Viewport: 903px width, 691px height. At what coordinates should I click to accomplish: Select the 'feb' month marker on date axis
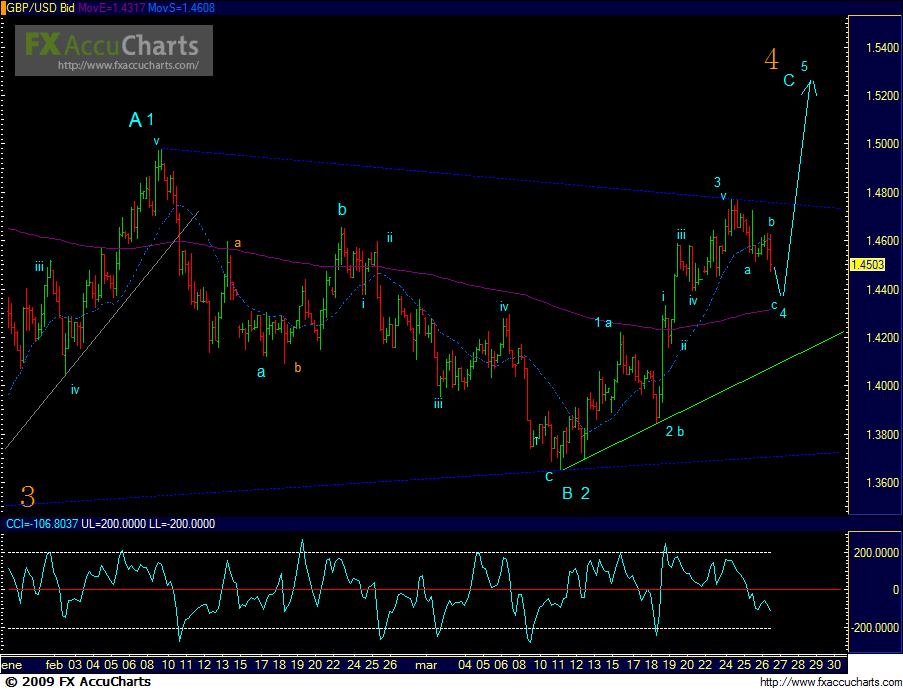click(x=55, y=664)
